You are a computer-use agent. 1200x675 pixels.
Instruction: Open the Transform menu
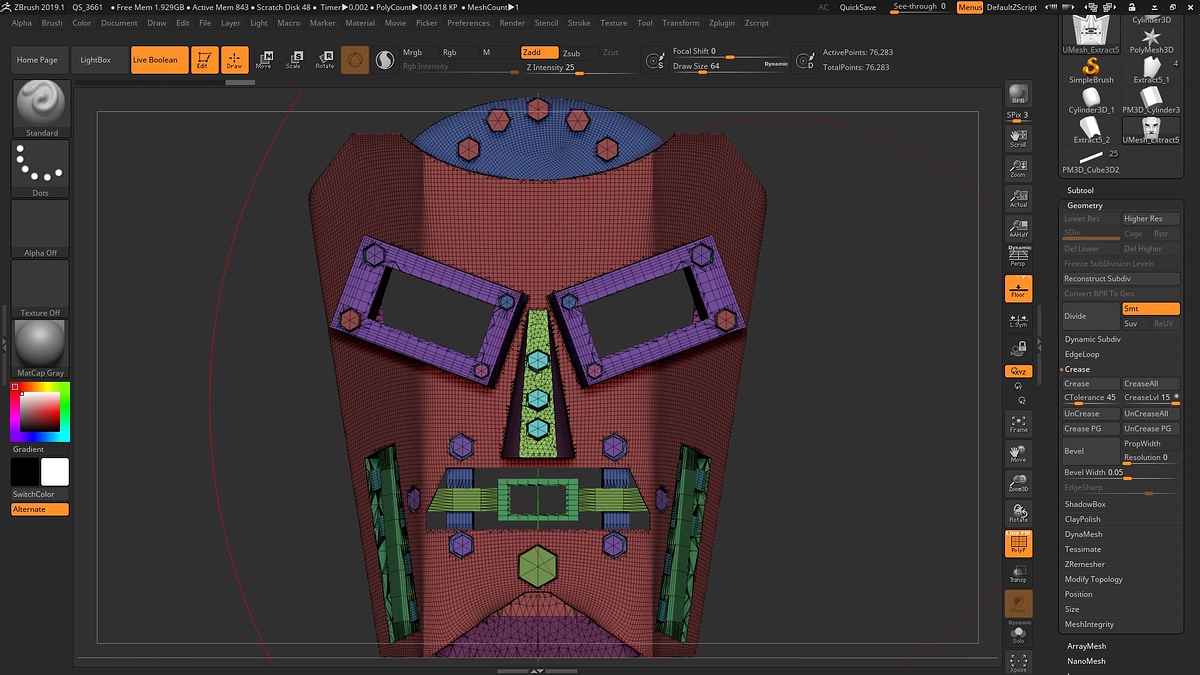tap(681, 23)
